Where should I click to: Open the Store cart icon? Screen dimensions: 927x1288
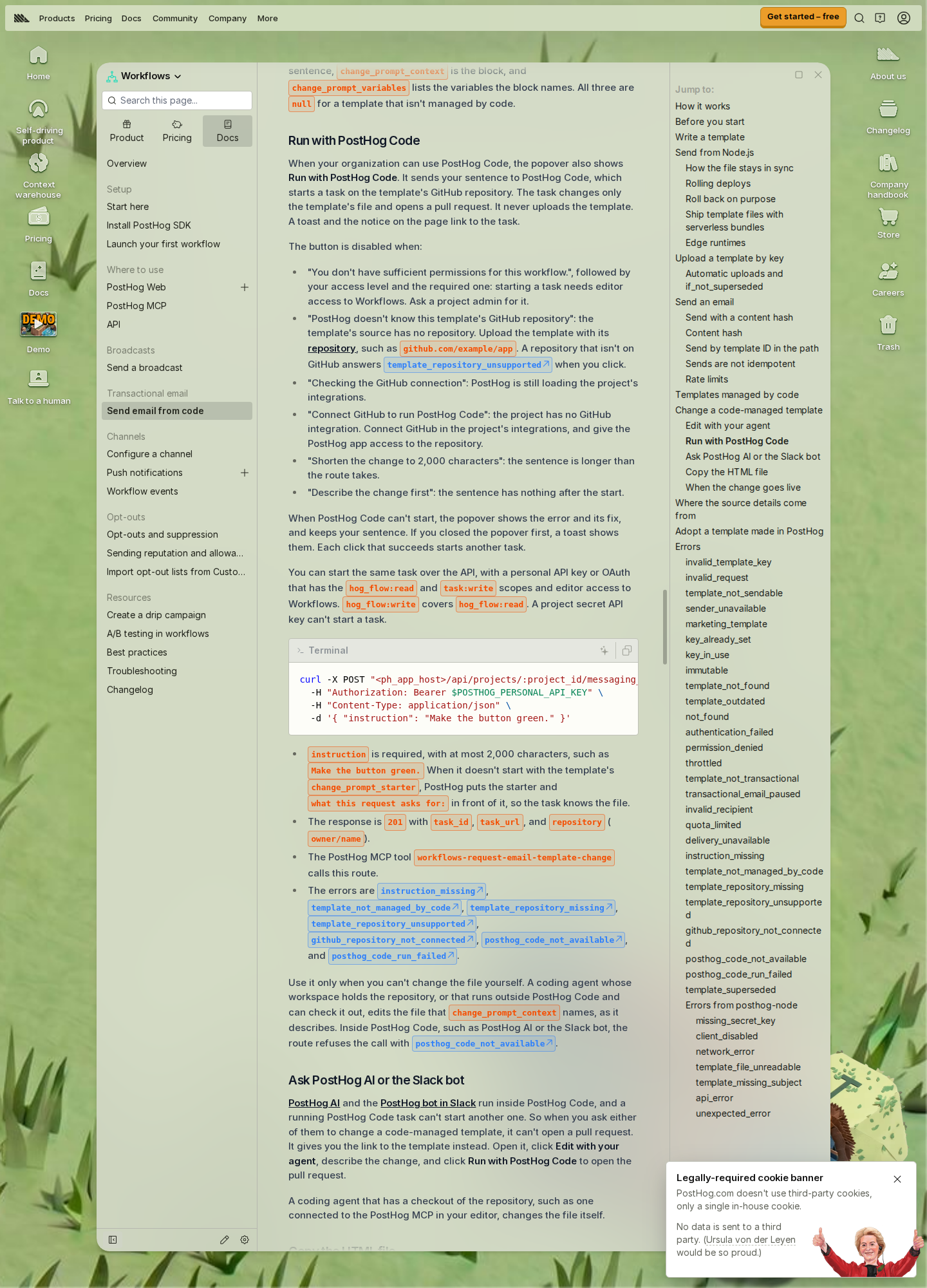888,223
